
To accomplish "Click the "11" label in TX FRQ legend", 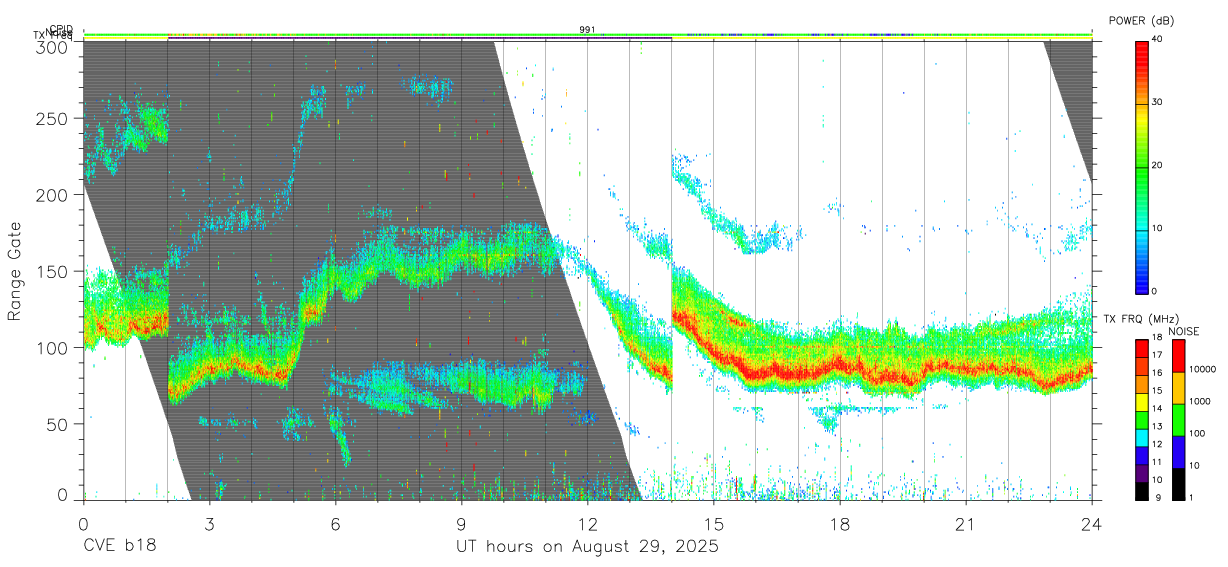I will (1157, 462).
